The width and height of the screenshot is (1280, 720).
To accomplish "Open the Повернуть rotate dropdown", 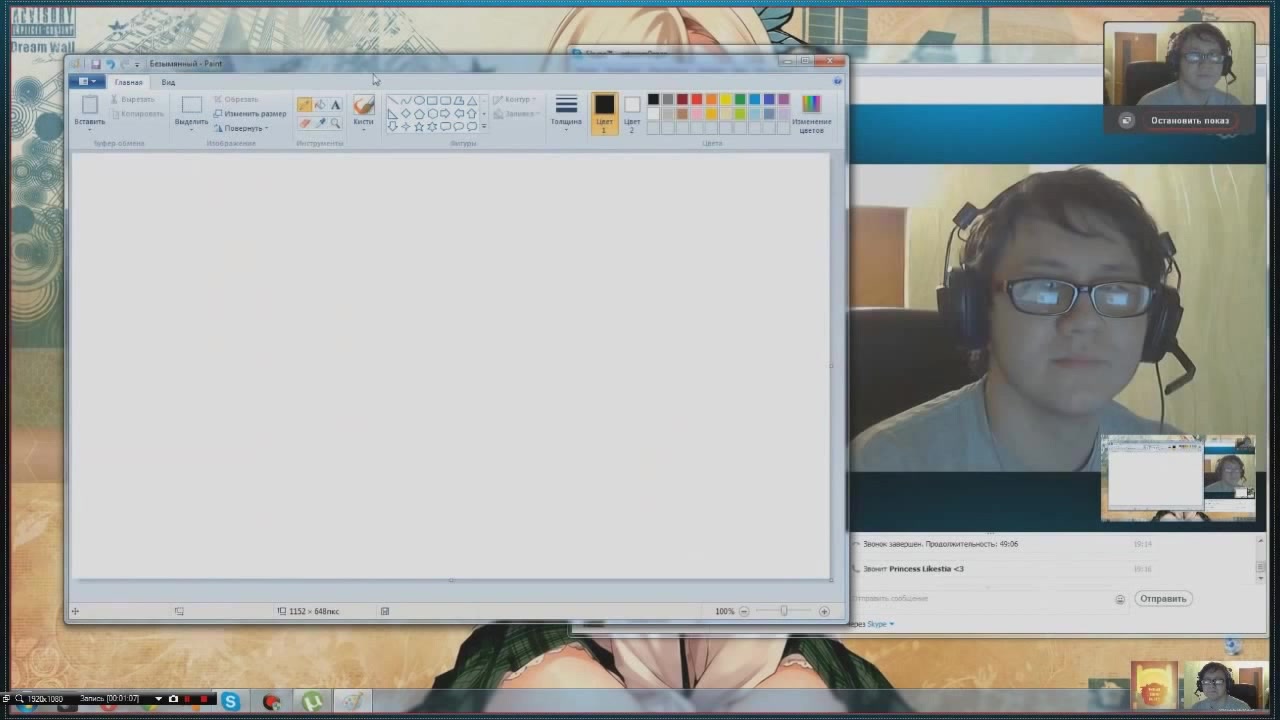I will coord(243,128).
